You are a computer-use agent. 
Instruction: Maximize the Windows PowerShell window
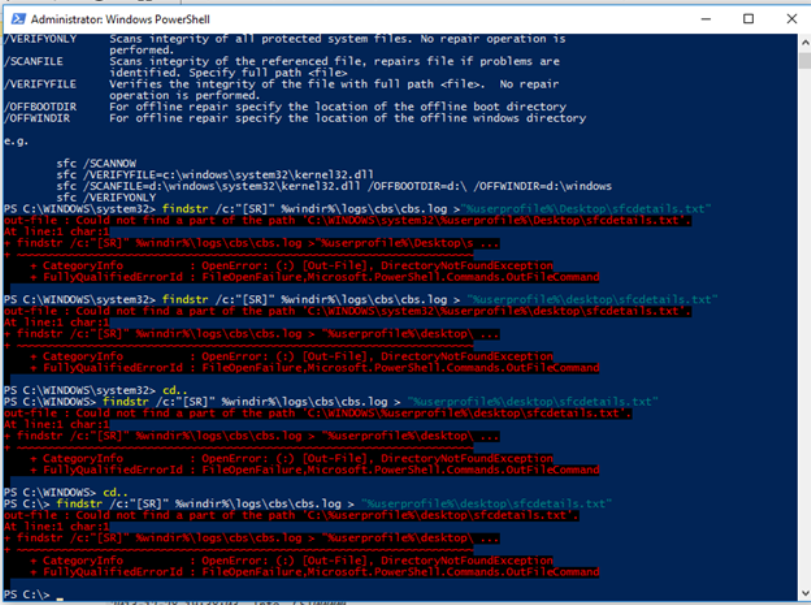point(748,19)
